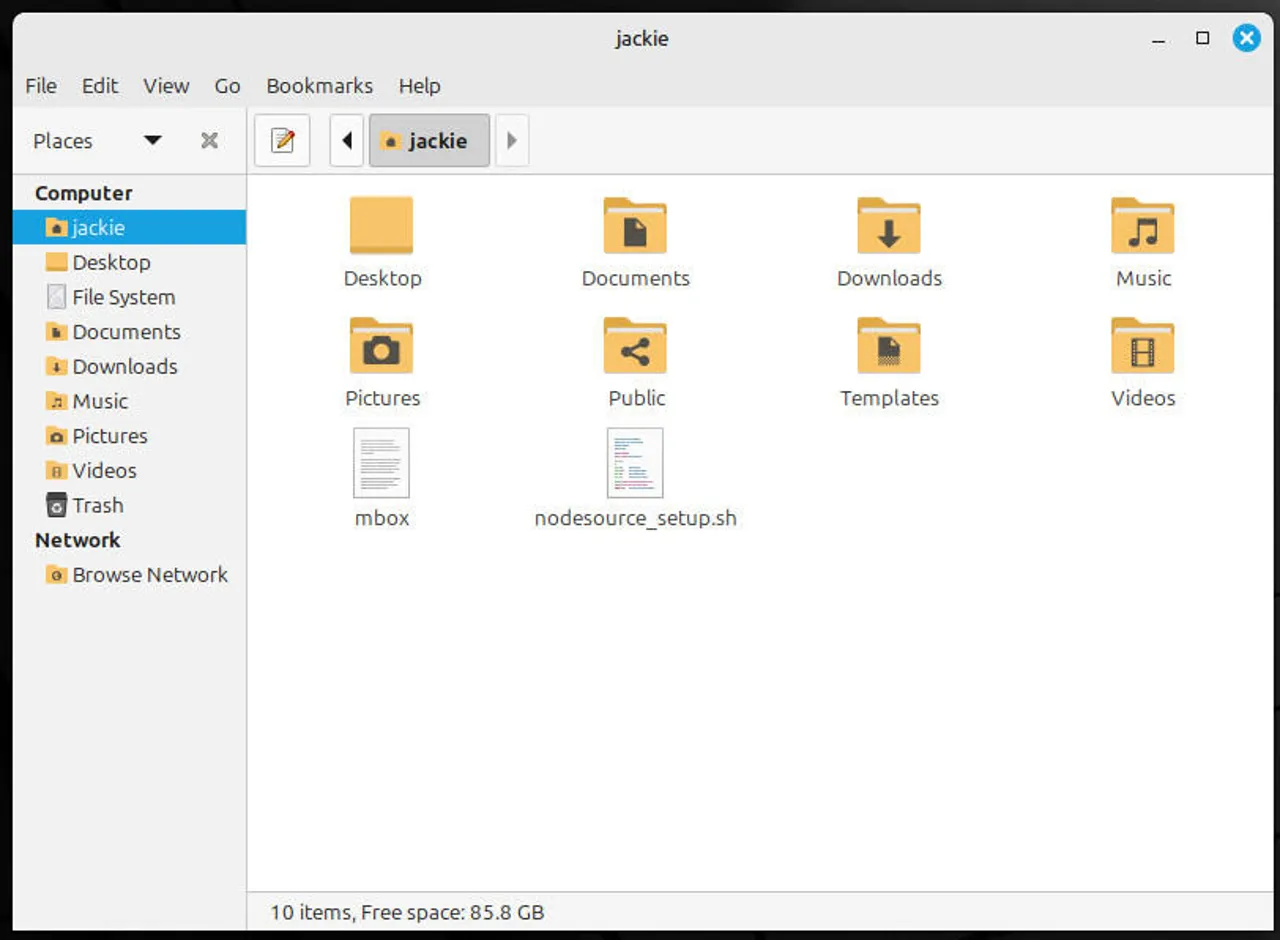Open the Music folder icon
1280x940 pixels.
pos(1142,227)
